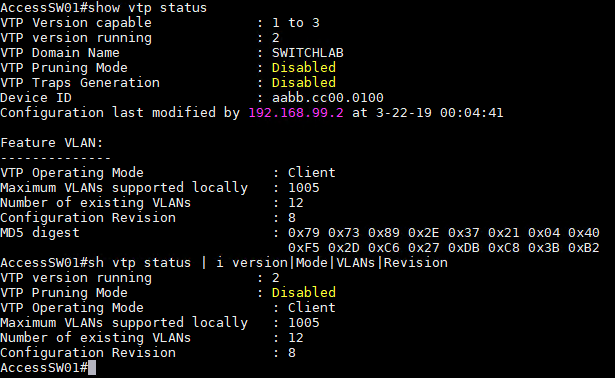Click the first Client operating mode value

312,173
